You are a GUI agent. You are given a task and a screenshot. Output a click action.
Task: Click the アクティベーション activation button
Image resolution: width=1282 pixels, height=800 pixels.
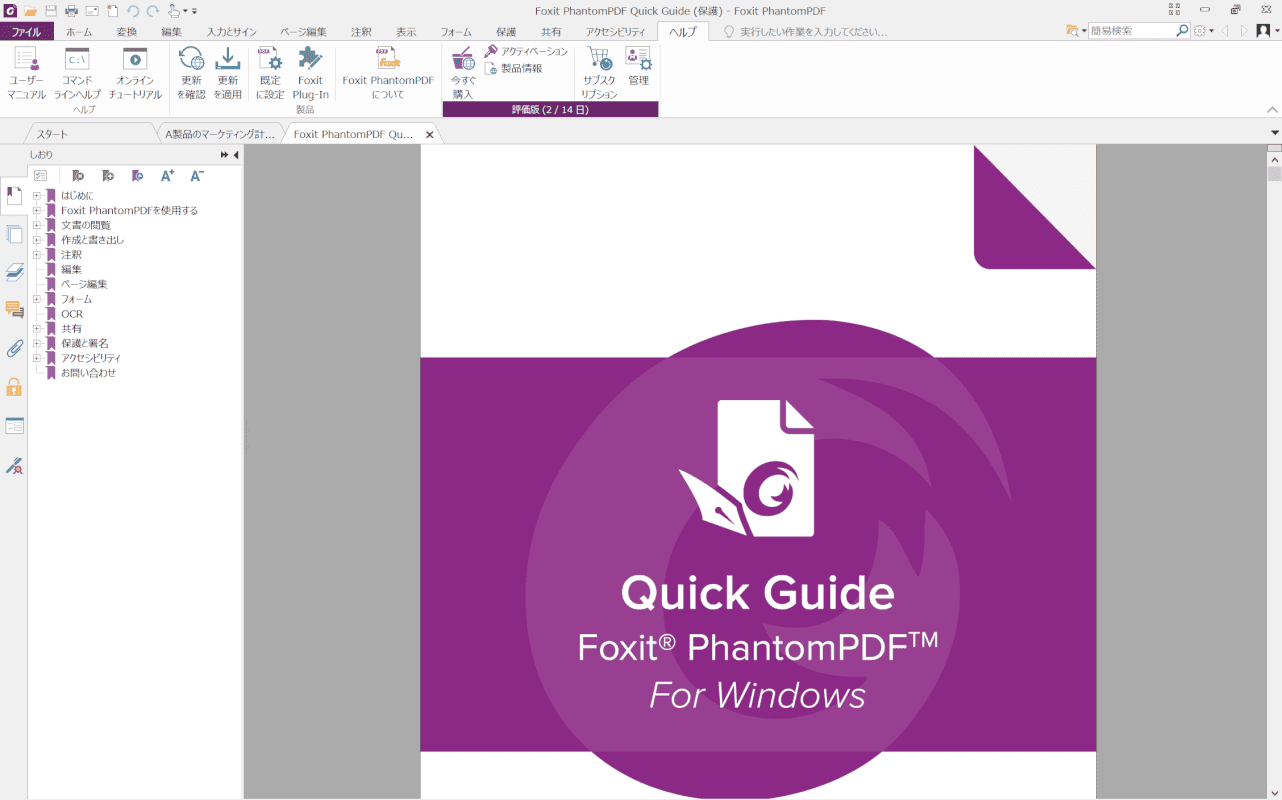(x=526, y=51)
